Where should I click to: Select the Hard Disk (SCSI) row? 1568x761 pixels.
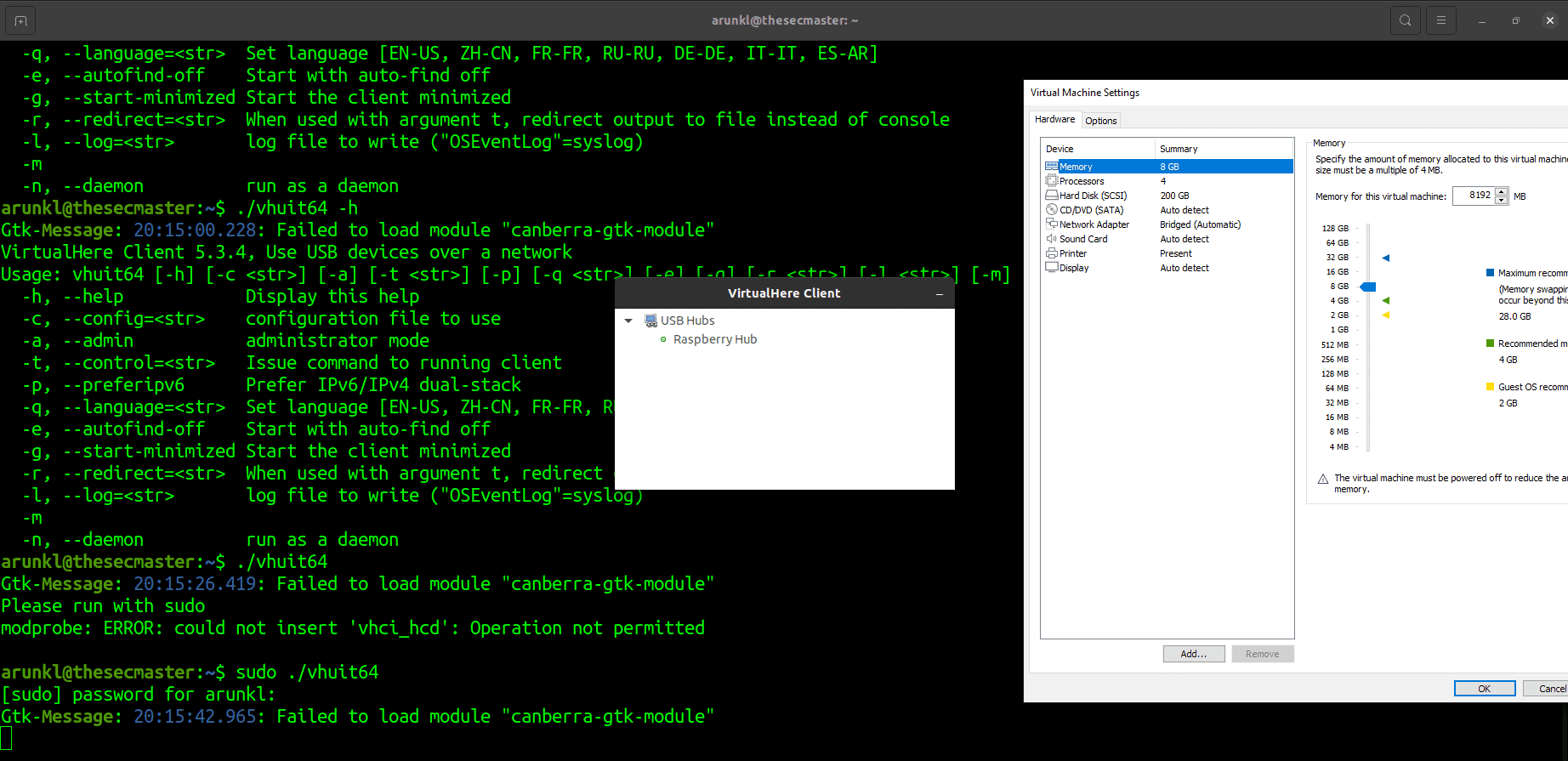coord(1167,196)
